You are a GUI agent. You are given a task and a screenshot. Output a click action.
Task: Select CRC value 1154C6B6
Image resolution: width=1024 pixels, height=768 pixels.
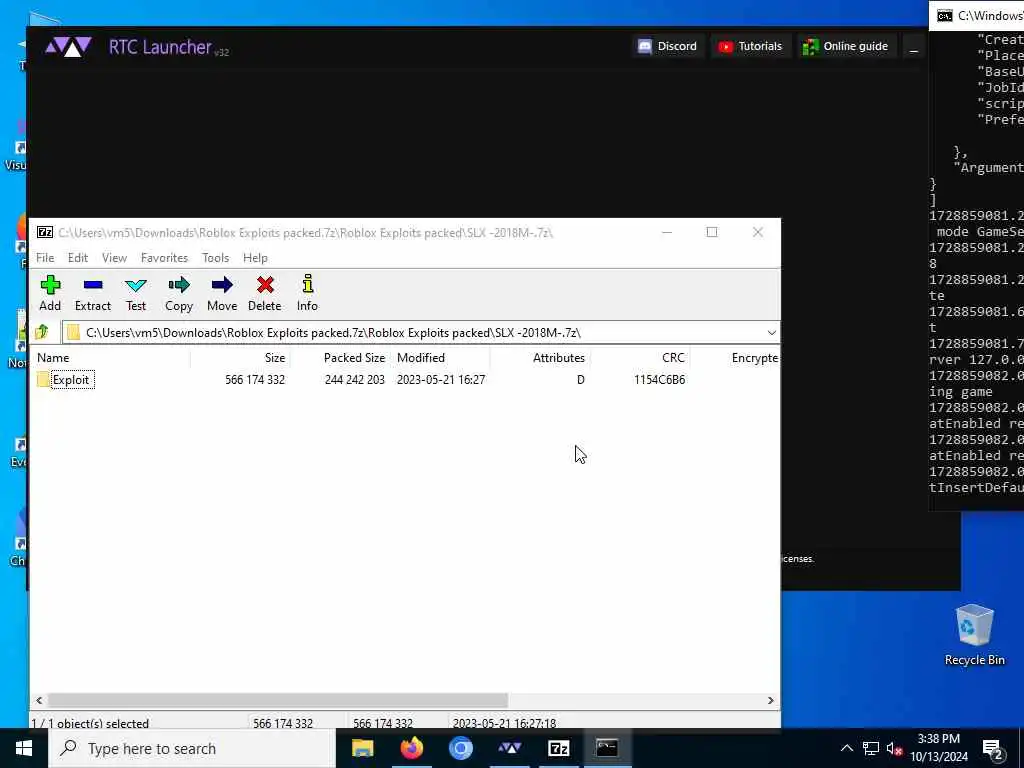click(660, 380)
